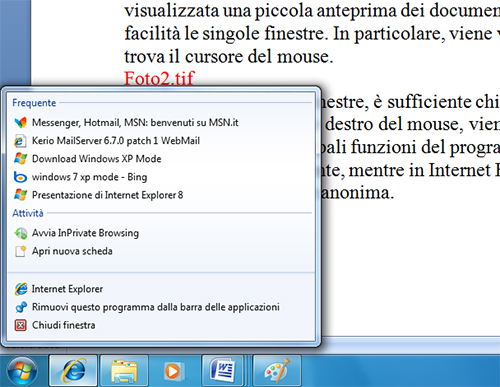500x387 pixels.
Task: Click the new tab page icon
Action: click(x=21, y=251)
